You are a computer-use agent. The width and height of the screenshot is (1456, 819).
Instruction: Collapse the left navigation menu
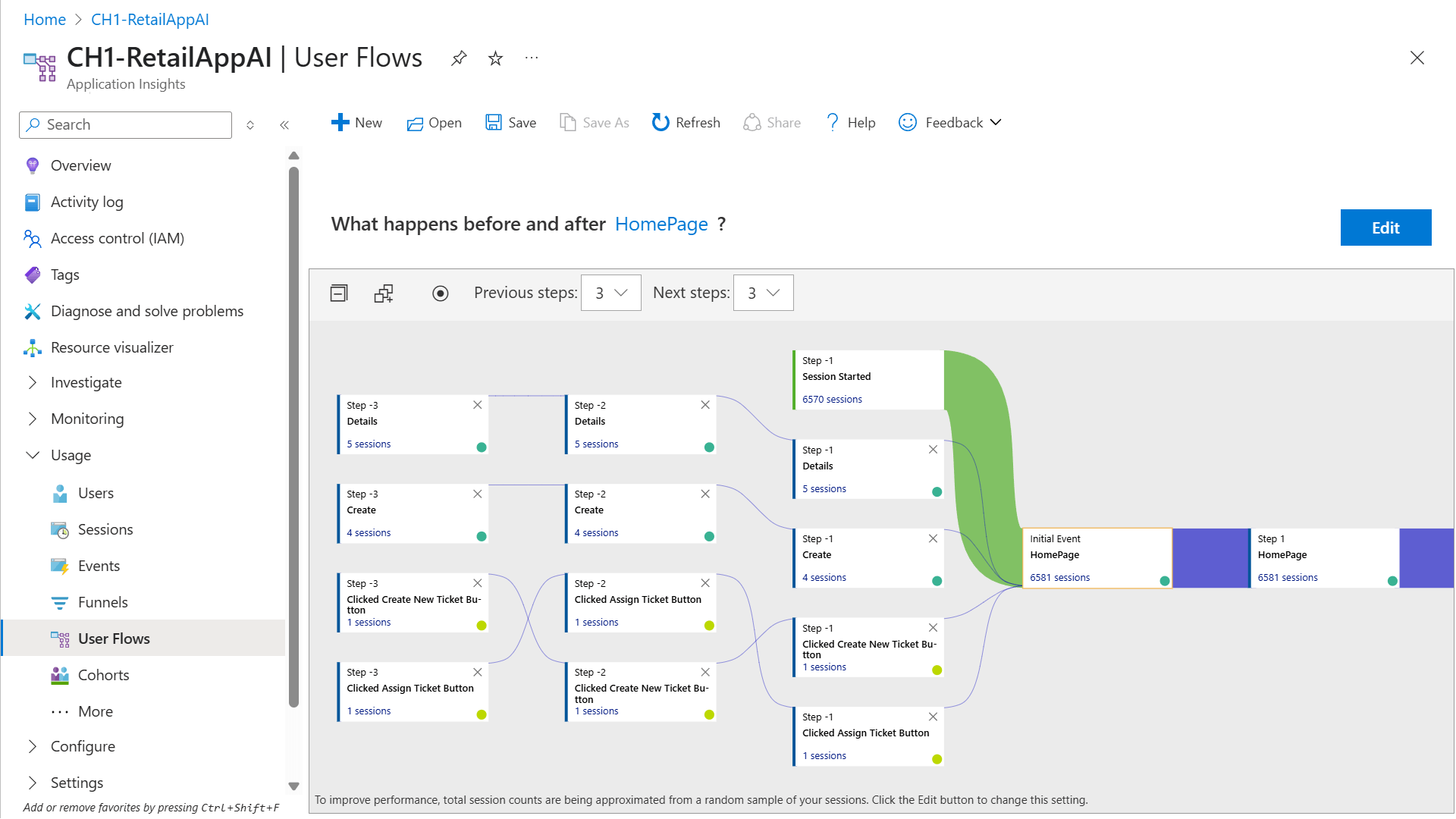(x=284, y=125)
